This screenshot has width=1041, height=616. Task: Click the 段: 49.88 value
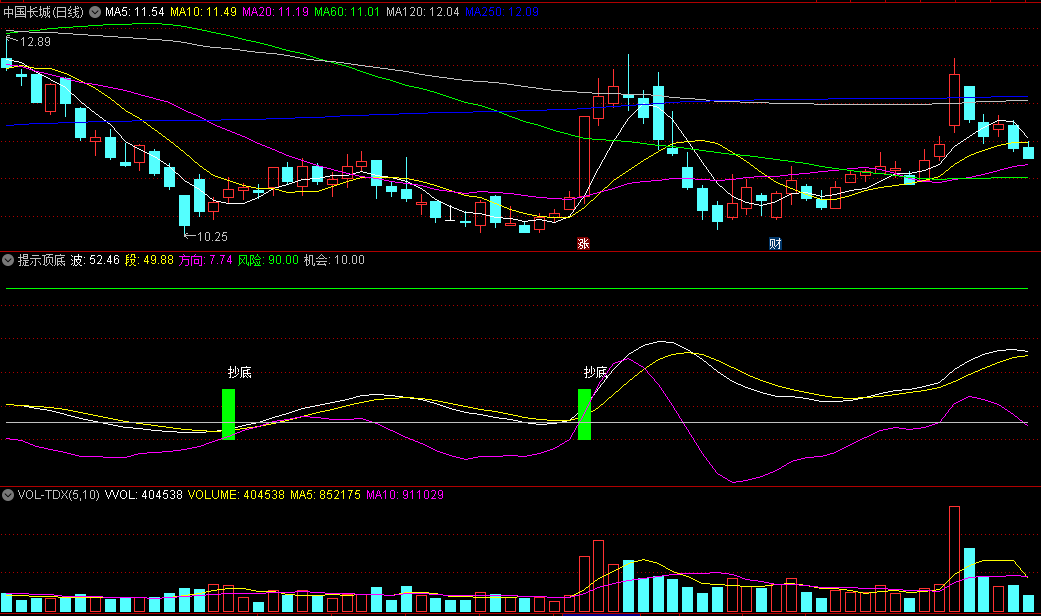[x=149, y=260]
